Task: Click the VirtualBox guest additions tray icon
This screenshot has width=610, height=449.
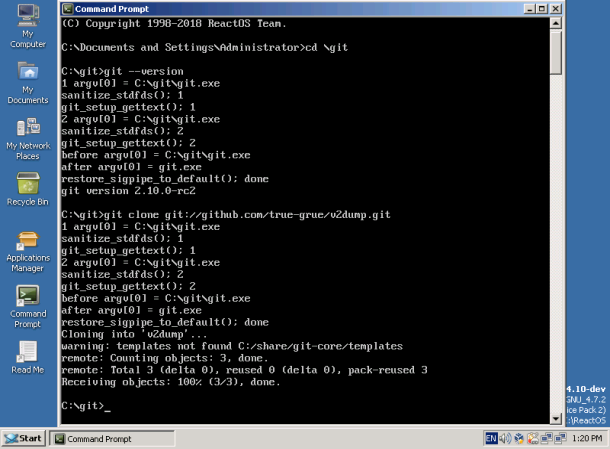Action: click(x=519, y=438)
